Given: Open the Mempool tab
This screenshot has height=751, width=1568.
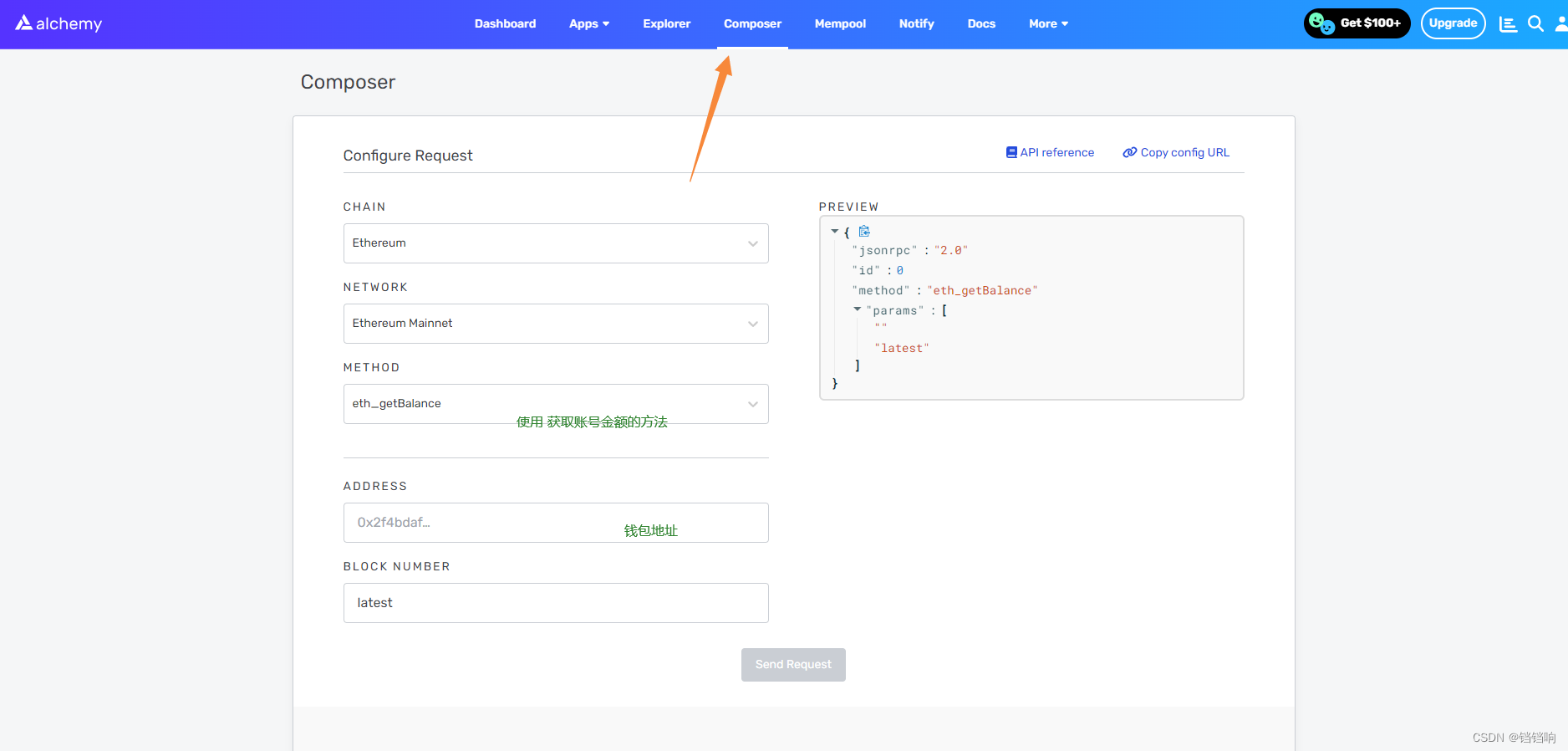Looking at the screenshot, I should pos(840,23).
